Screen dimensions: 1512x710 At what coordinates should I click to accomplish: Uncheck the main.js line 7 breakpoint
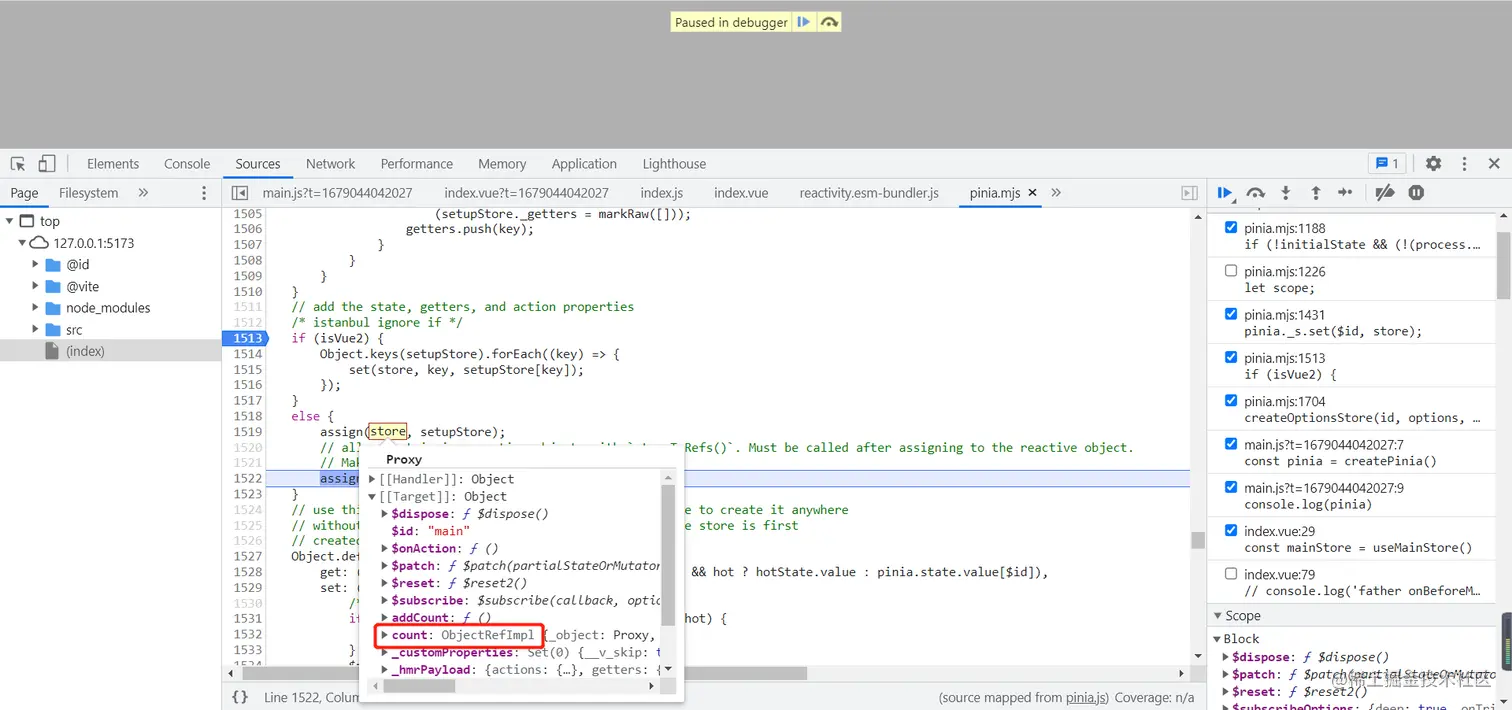(x=1231, y=444)
